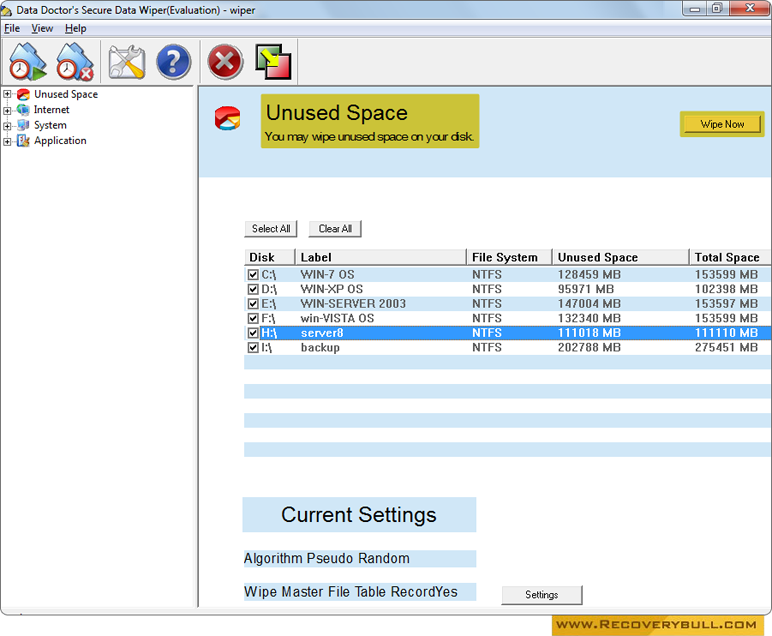The height and width of the screenshot is (636, 772).
Task: Select the WIN-XP OS label row
Action: tap(332, 289)
